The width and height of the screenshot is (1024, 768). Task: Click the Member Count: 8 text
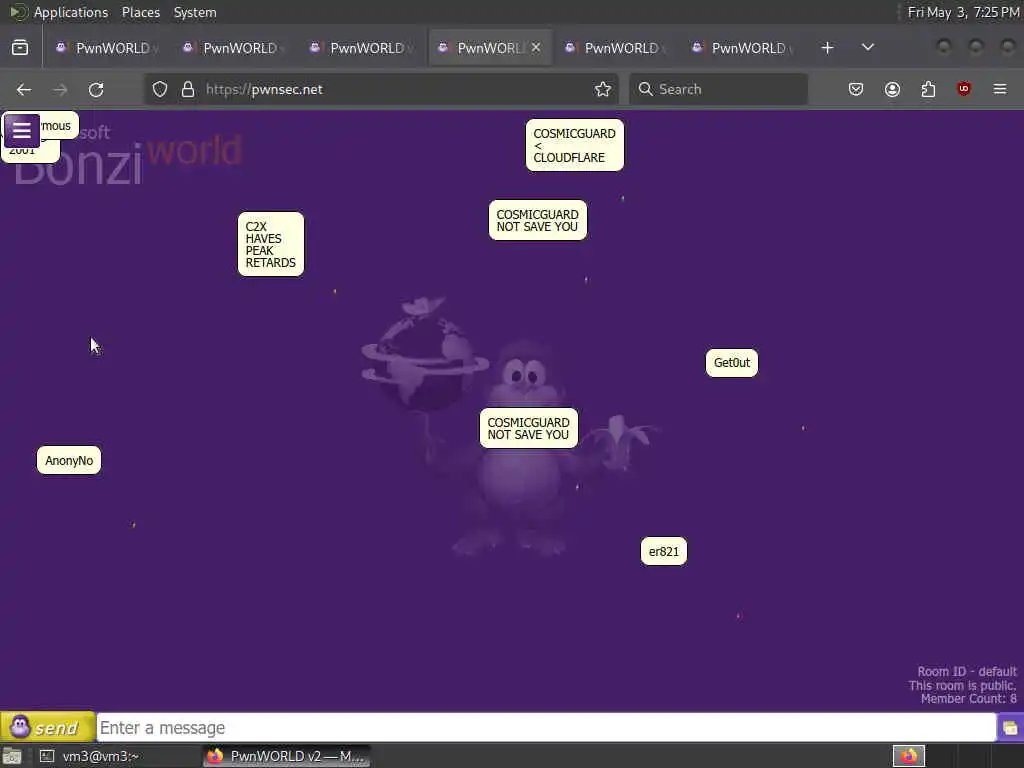pos(968,699)
